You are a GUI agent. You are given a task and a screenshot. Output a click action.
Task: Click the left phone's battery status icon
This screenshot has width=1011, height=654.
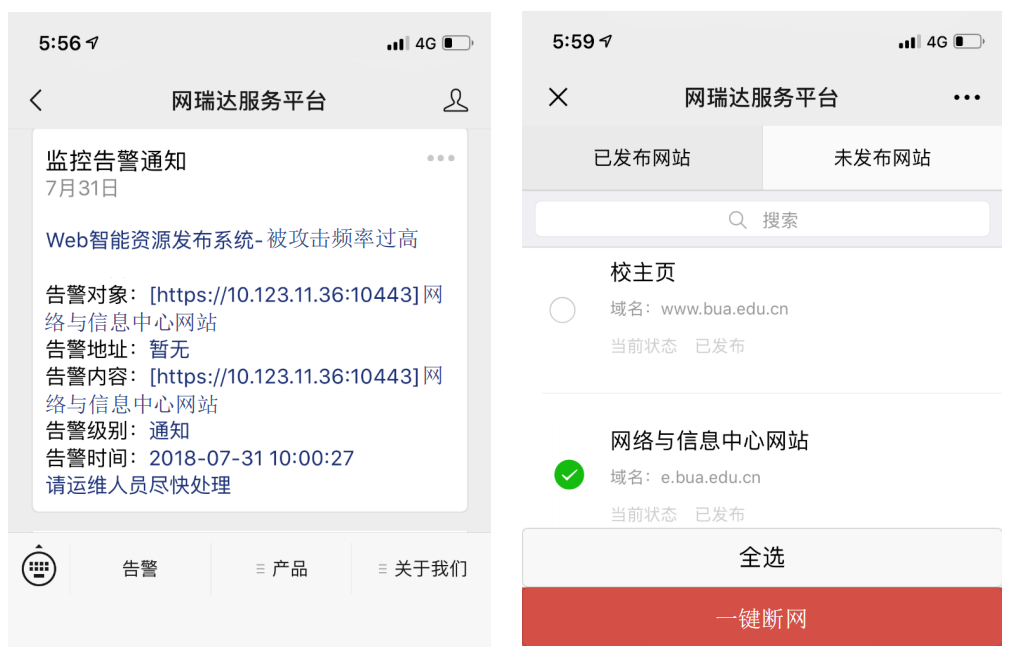[x=458, y=43]
